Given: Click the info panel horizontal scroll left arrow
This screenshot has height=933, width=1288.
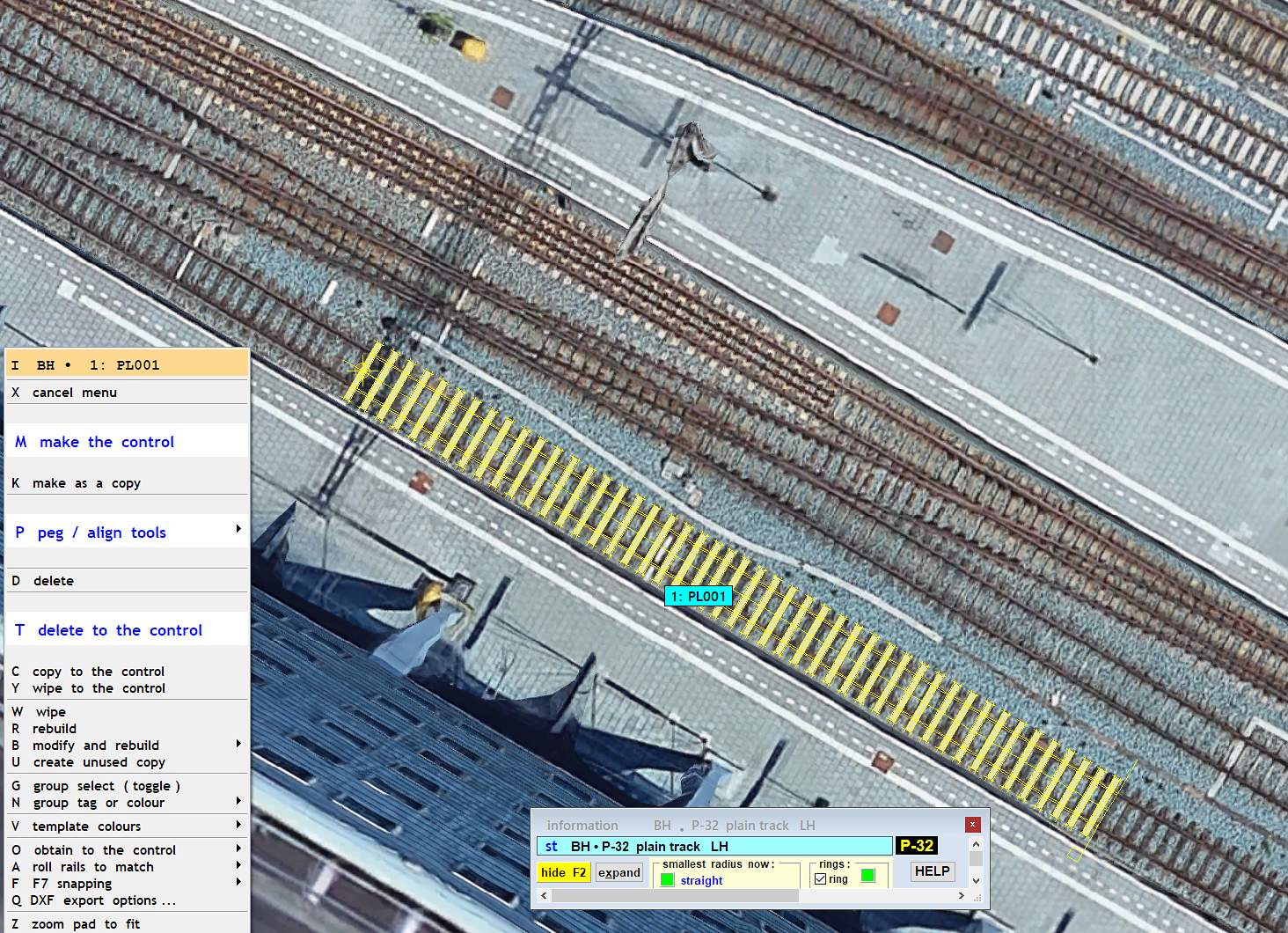Looking at the screenshot, I should (544, 896).
